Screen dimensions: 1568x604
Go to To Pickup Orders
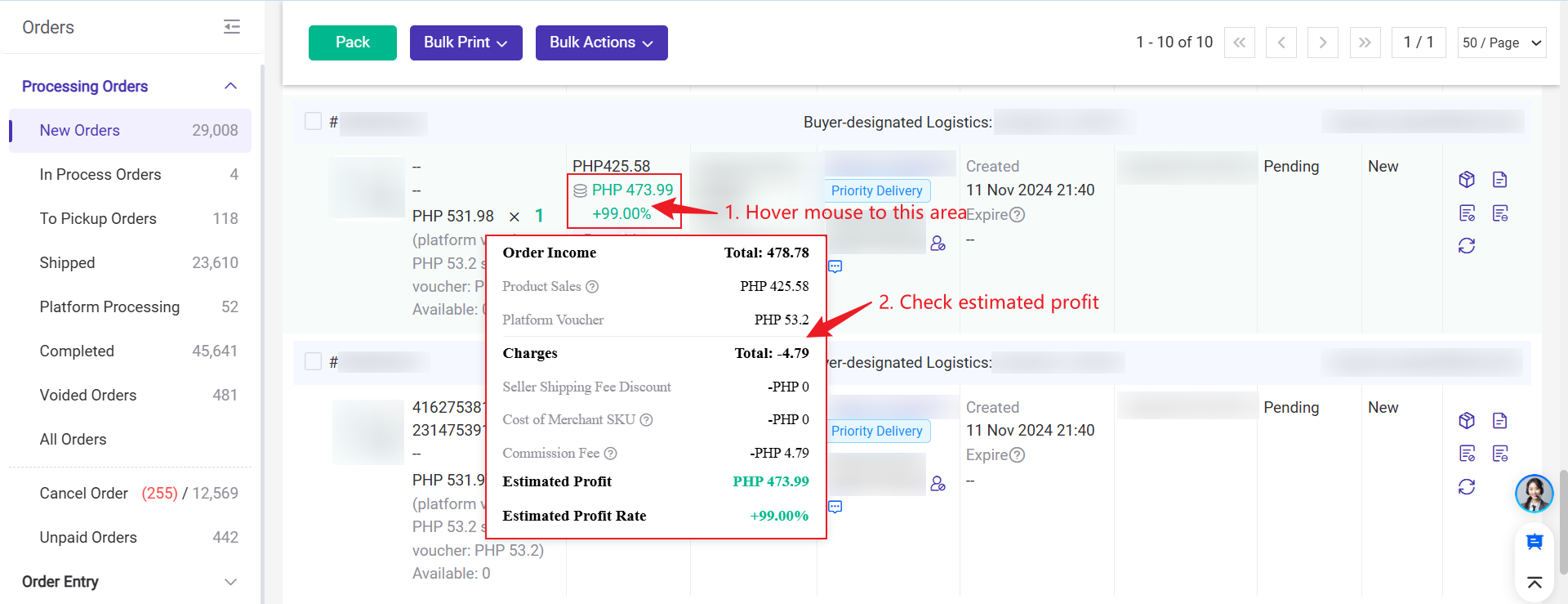98,218
